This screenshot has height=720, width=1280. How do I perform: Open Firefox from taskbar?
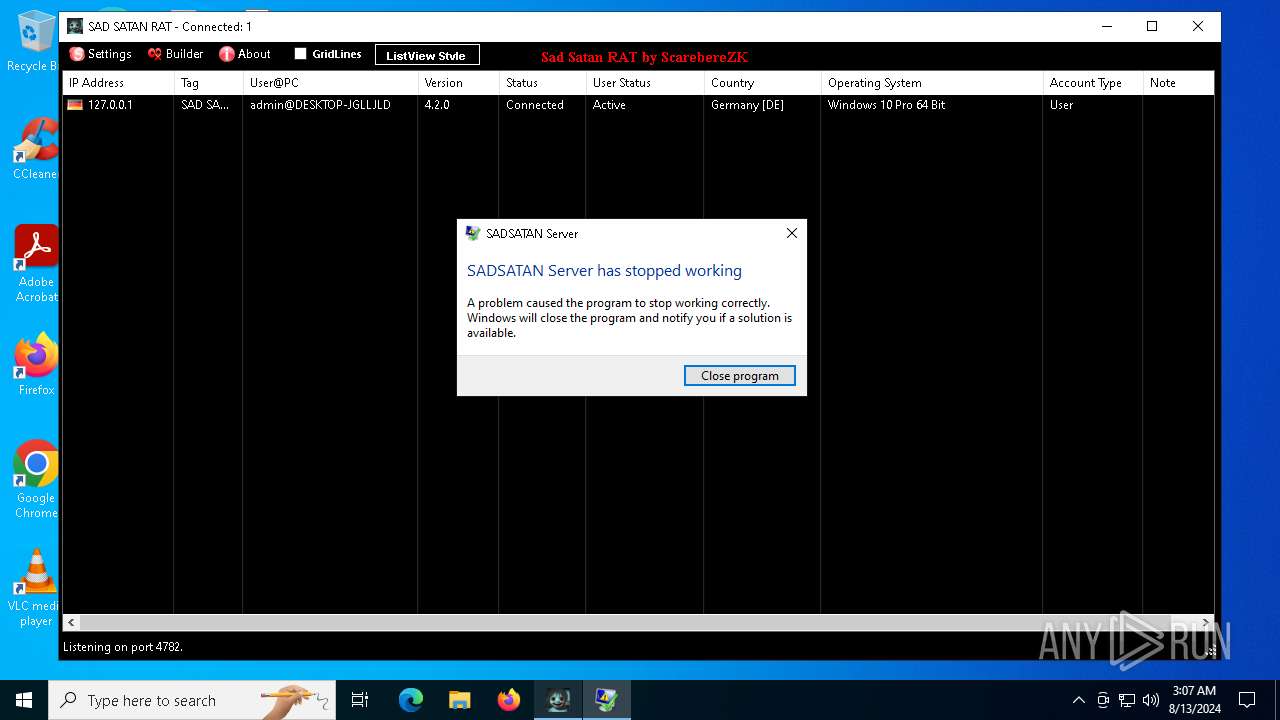[x=509, y=700]
